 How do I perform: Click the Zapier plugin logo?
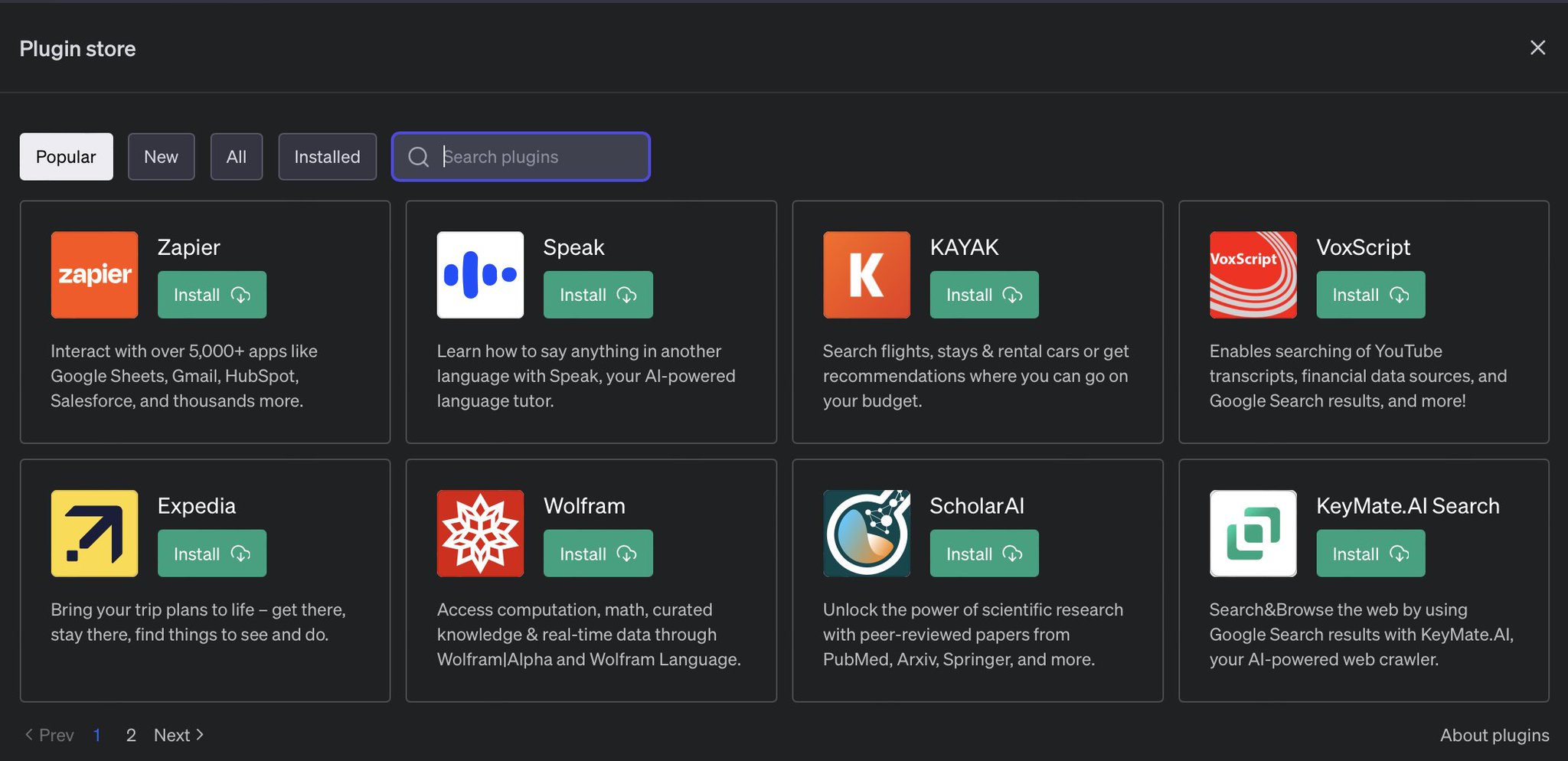pyautogui.click(x=94, y=275)
